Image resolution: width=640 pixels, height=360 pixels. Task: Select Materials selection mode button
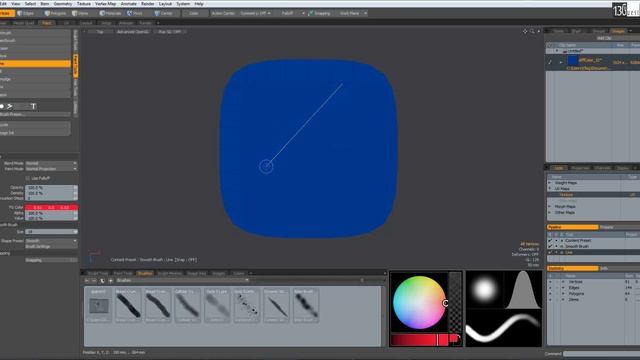[111, 13]
